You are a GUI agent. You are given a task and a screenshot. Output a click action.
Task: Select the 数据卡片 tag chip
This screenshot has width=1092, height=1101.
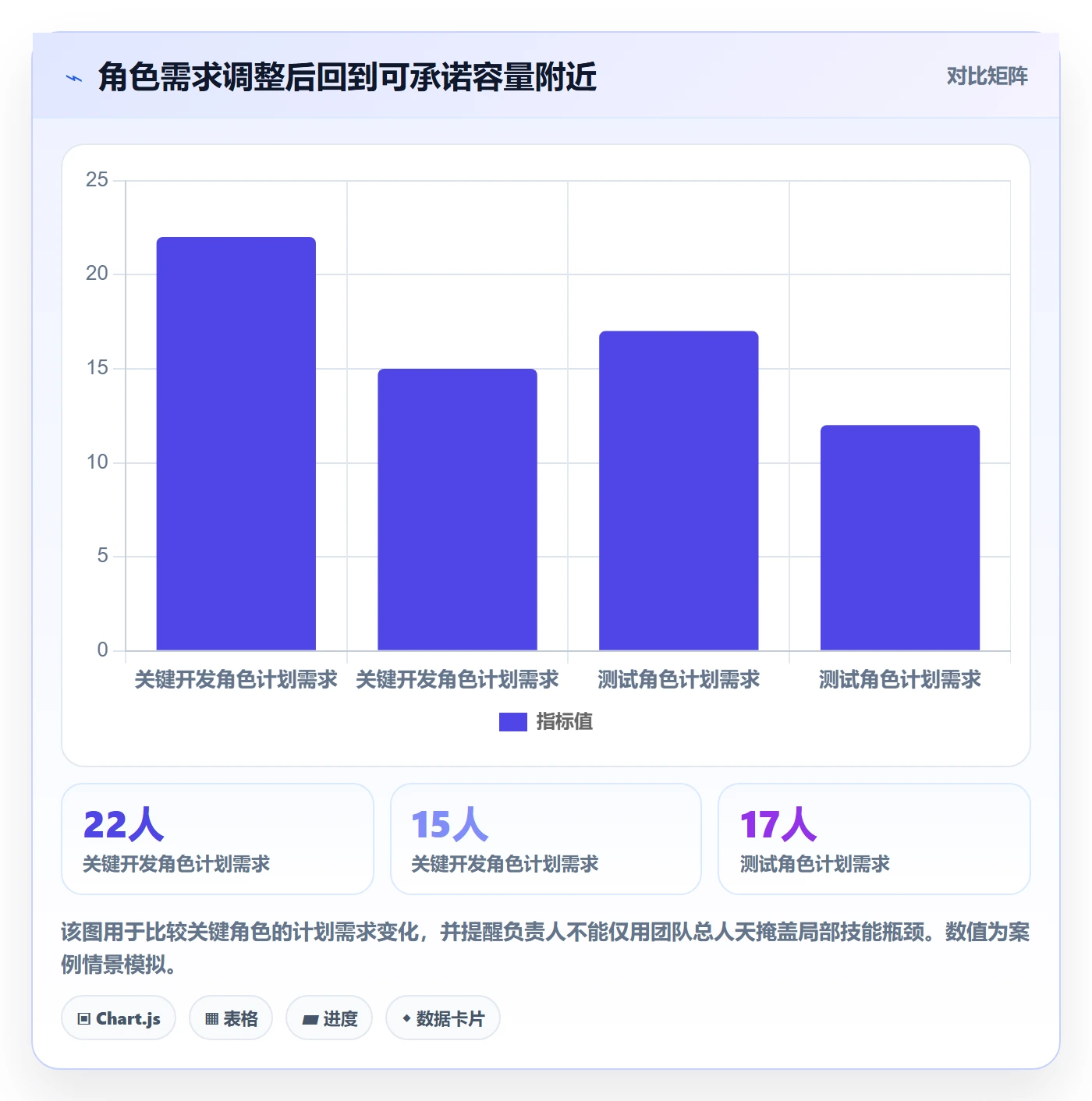(443, 1018)
